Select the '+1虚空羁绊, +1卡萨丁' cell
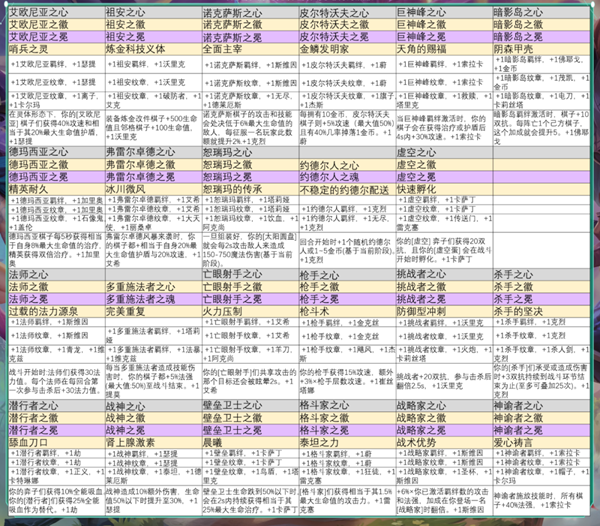 444,200
